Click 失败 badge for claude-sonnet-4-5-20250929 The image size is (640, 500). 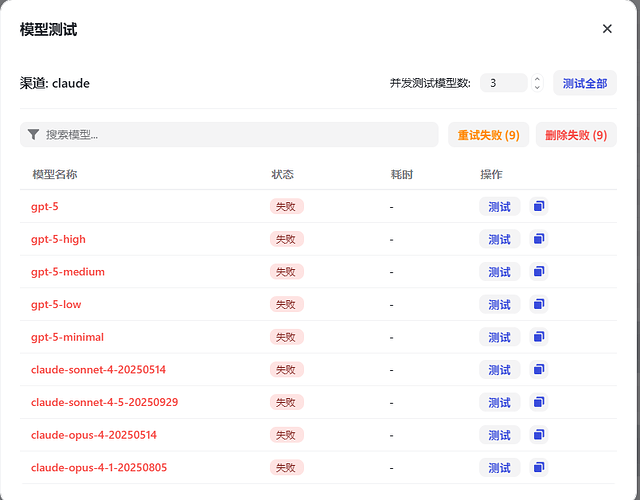[x=287, y=402]
